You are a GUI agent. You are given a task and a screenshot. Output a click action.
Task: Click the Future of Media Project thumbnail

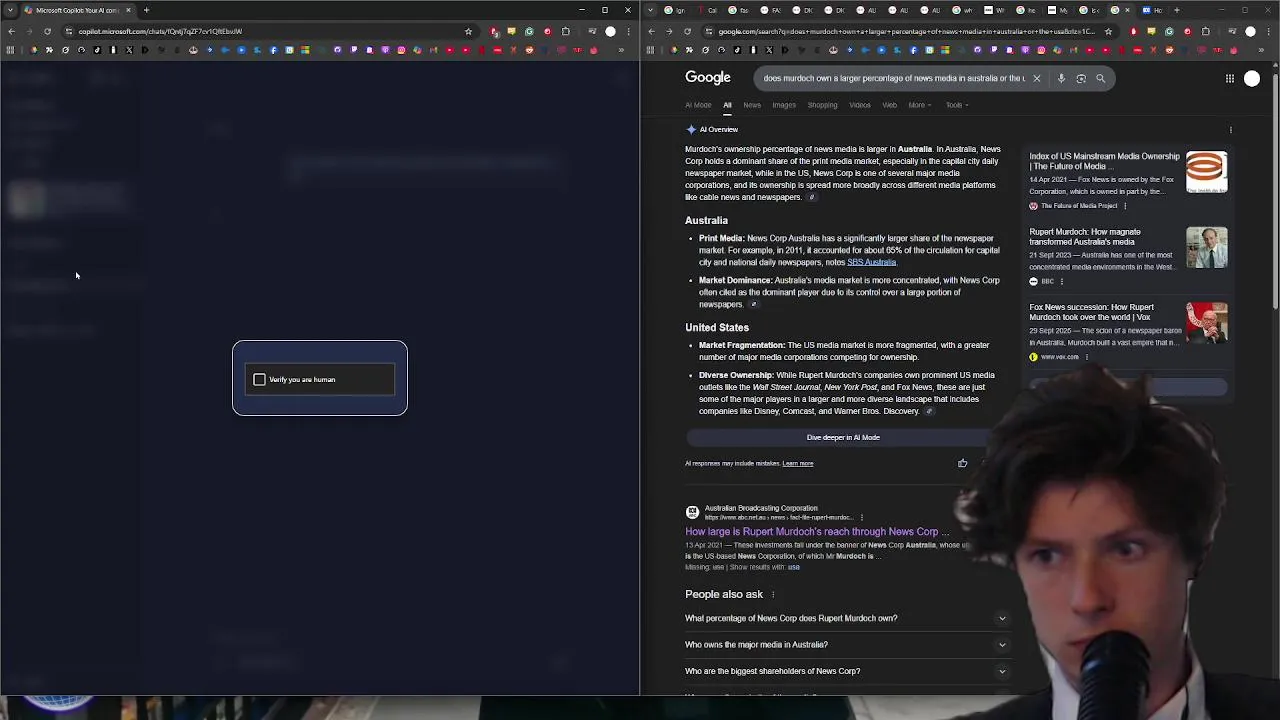(1206, 172)
